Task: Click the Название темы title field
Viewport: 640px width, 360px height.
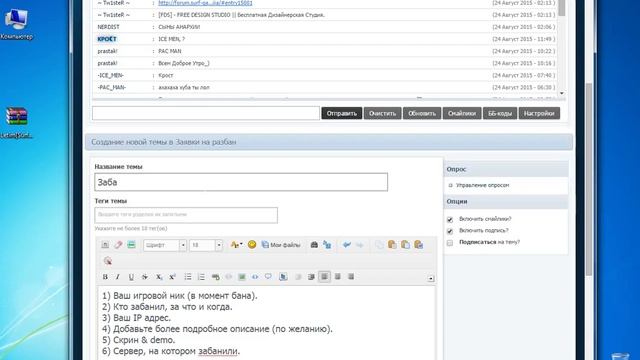Action: [241, 182]
